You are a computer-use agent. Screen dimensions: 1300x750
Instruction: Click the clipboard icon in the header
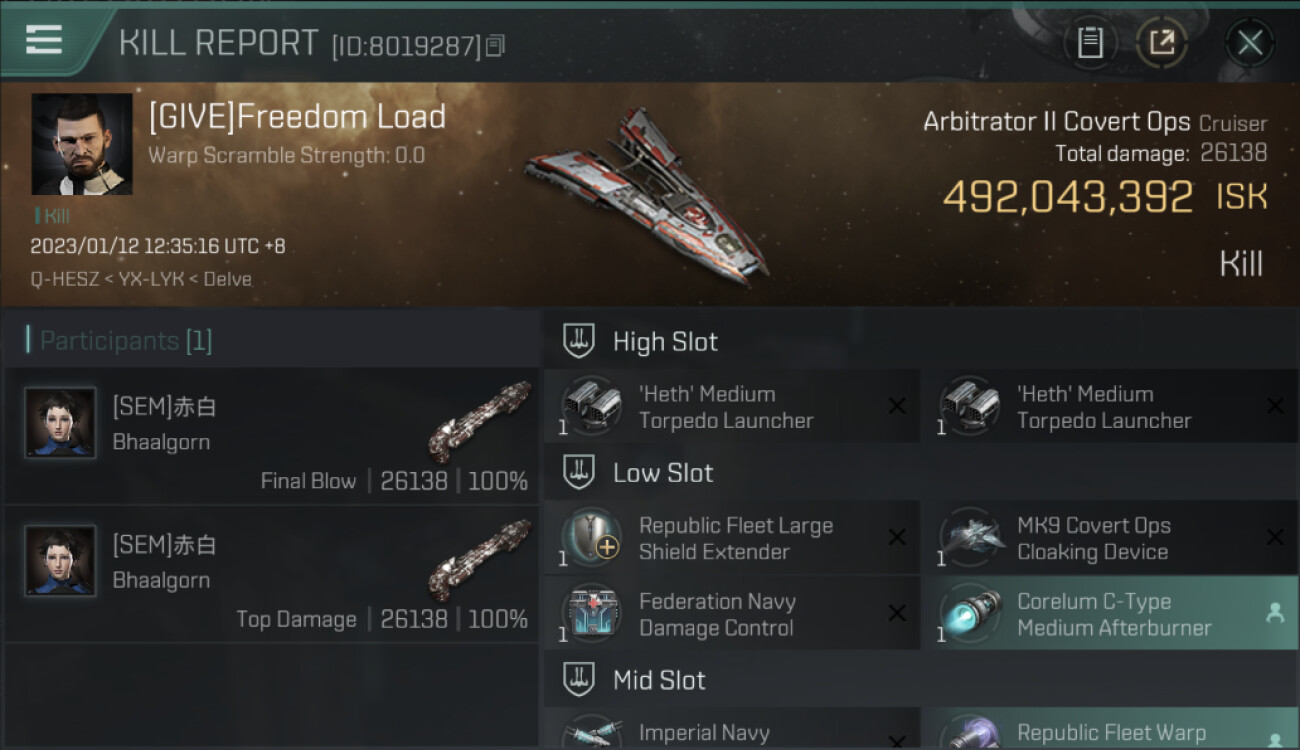click(1090, 43)
